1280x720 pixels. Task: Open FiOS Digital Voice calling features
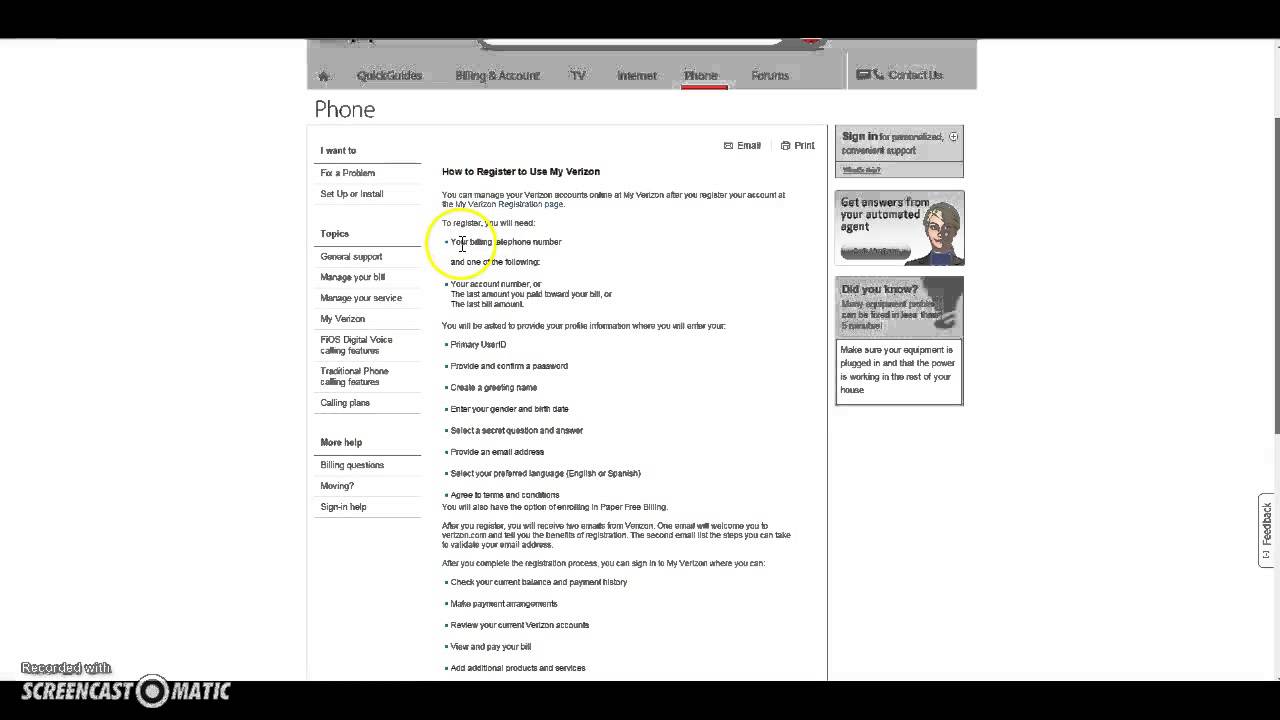(x=356, y=345)
